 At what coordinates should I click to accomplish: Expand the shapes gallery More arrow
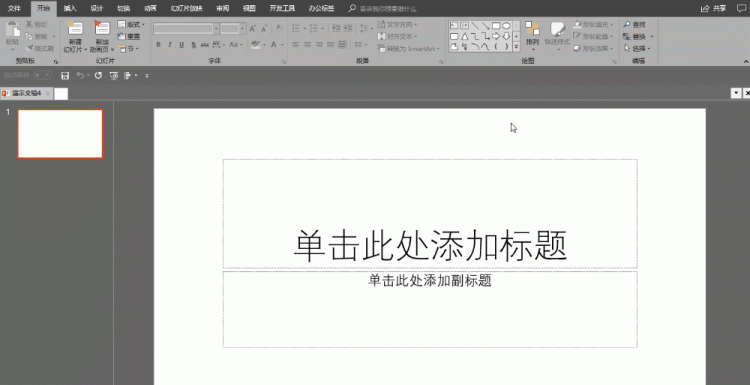(517, 47)
